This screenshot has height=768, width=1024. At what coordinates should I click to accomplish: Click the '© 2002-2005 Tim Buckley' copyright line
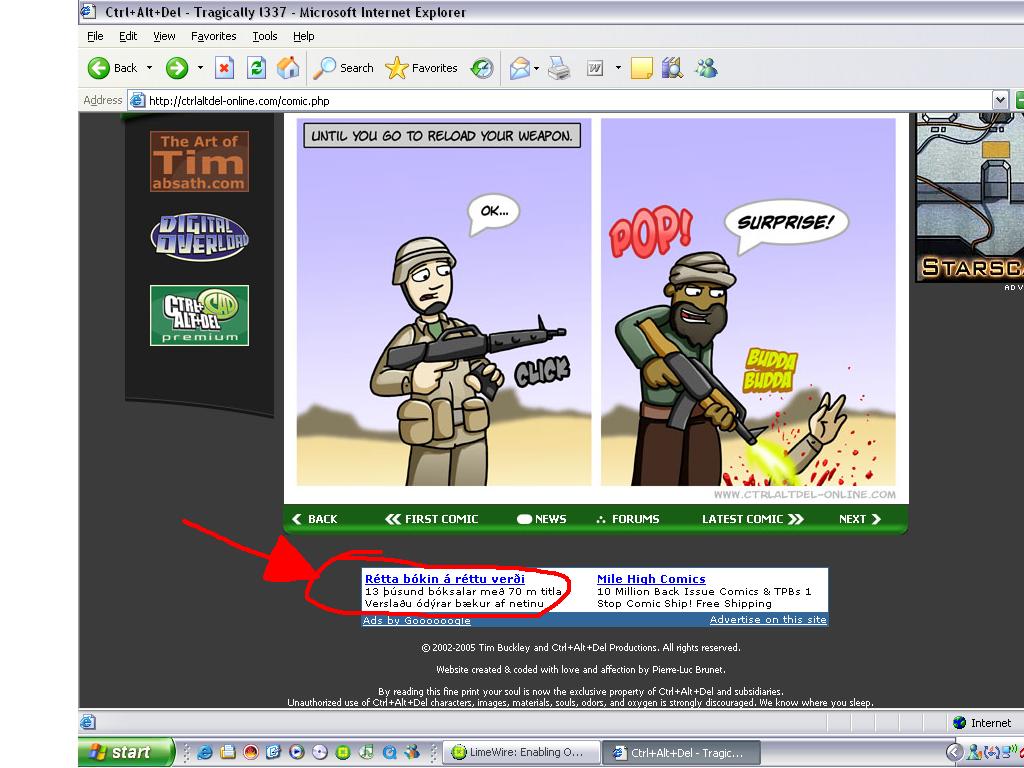581,648
